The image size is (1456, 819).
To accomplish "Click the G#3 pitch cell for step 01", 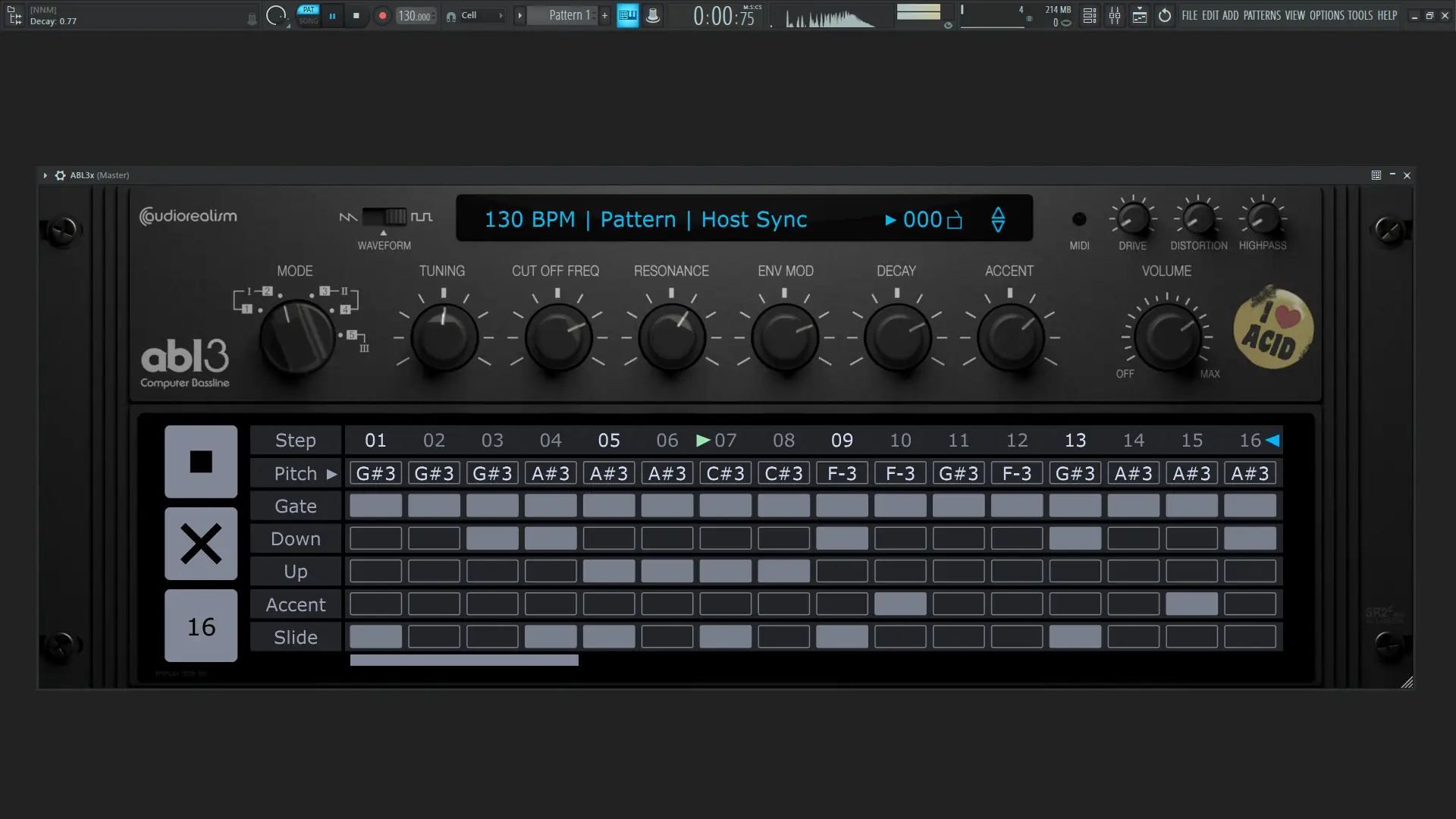I will coord(375,474).
